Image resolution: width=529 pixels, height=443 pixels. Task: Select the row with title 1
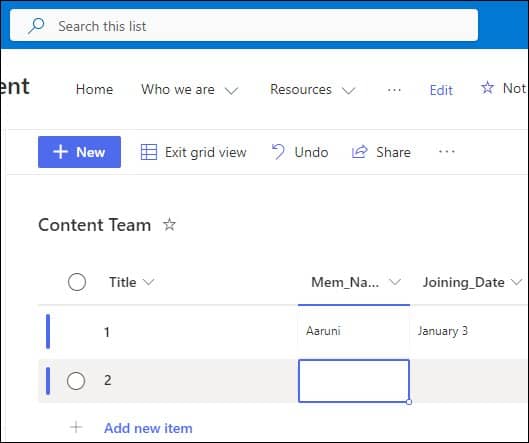tap(107, 332)
